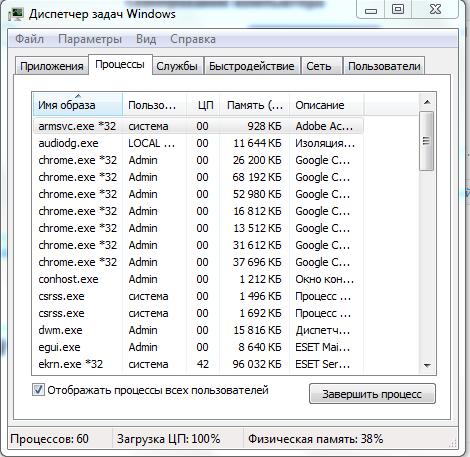
Task: Click the vertical scrollbar thumb
Action: (426, 141)
